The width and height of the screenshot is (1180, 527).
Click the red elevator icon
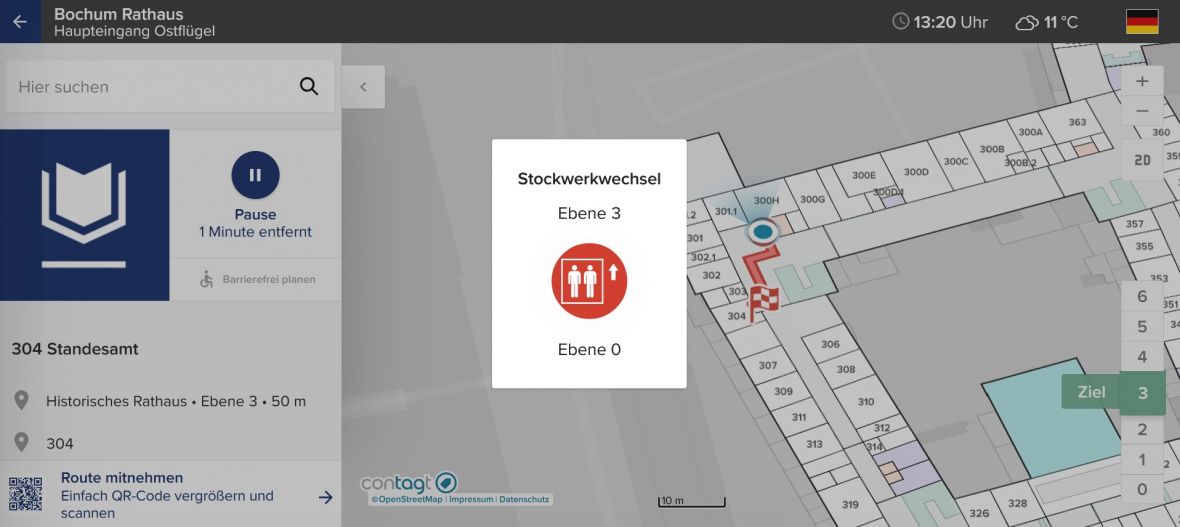589,281
